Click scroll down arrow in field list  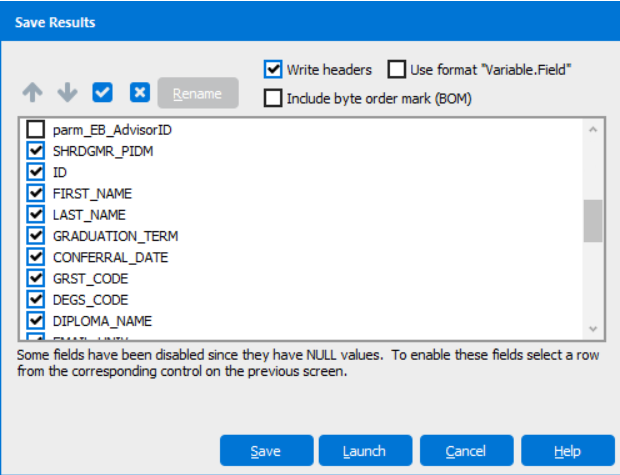(593, 329)
